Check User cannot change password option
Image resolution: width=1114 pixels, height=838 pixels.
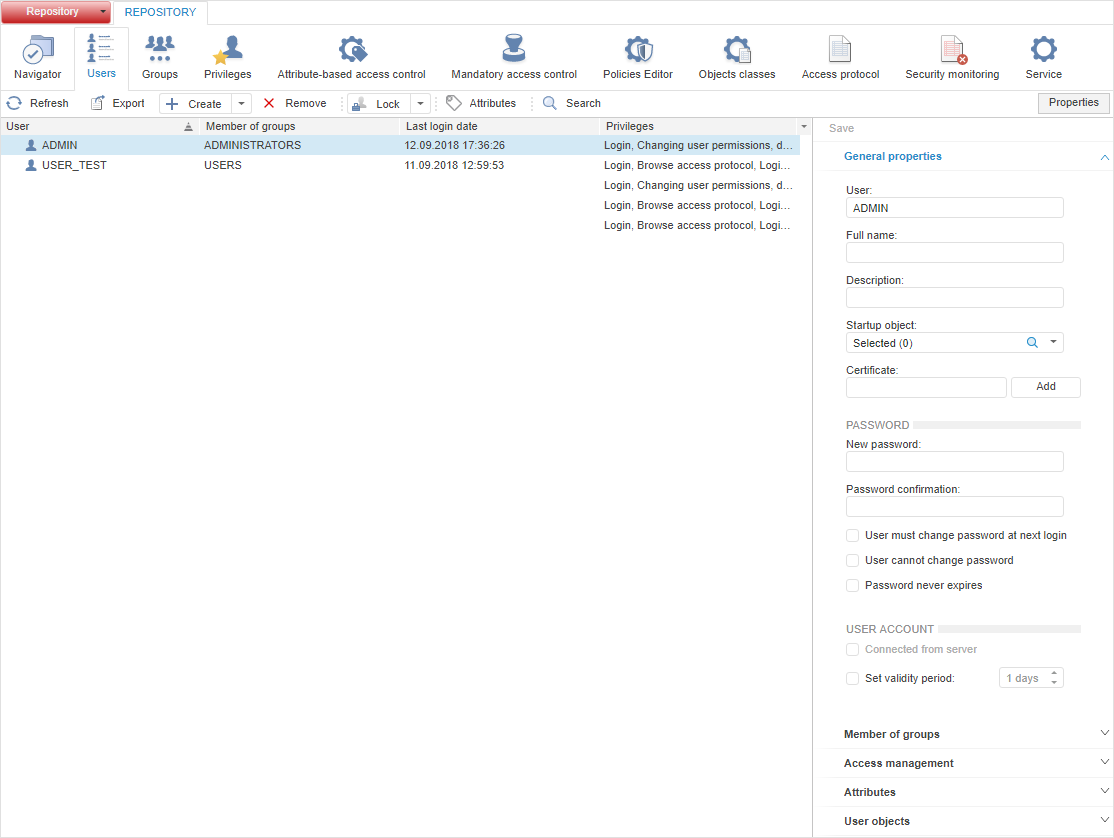853,561
